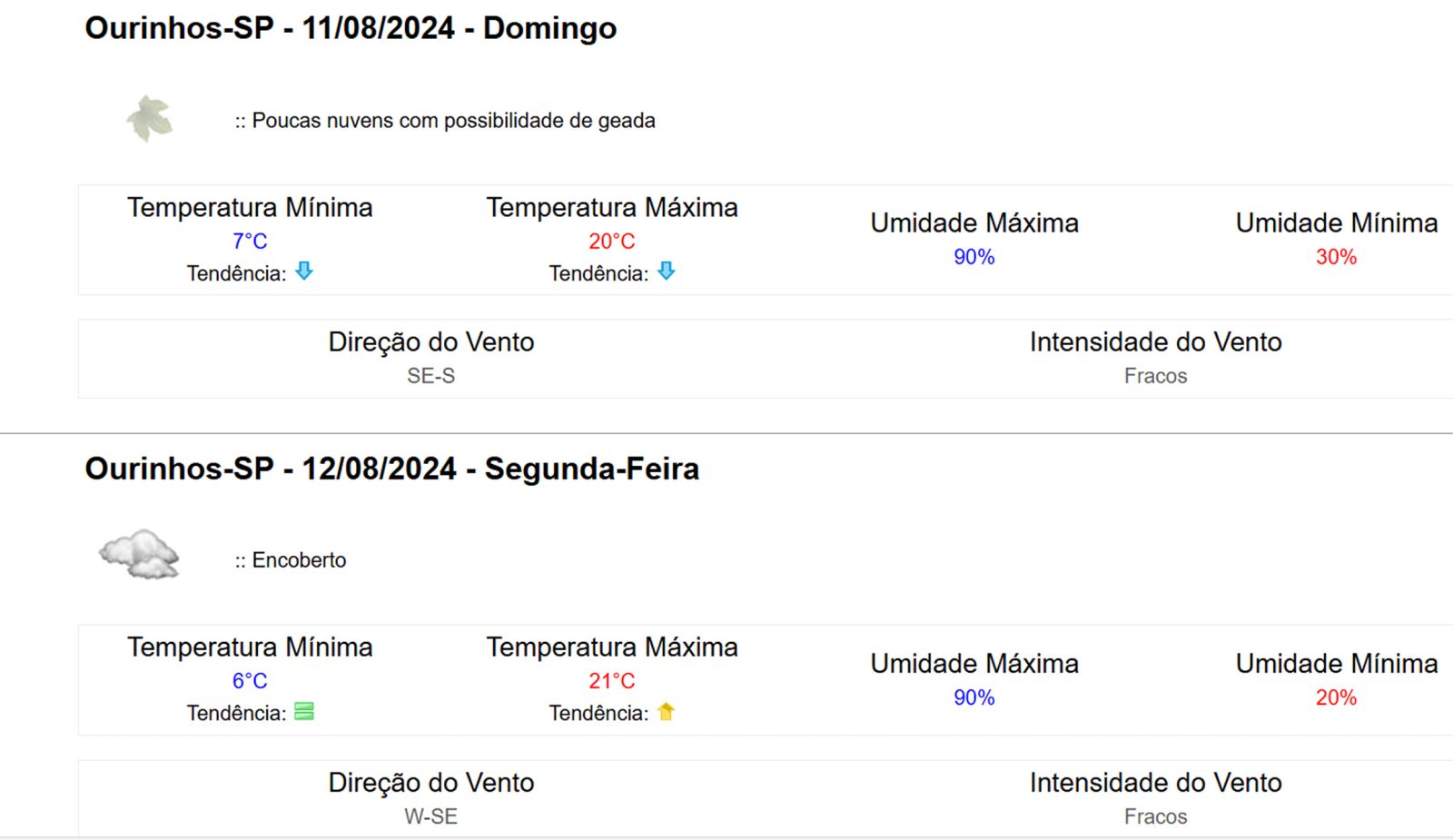The height and width of the screenshot is (840, 1453).
Task: Click the W-SE wind direction value
Action: point(430,816)
